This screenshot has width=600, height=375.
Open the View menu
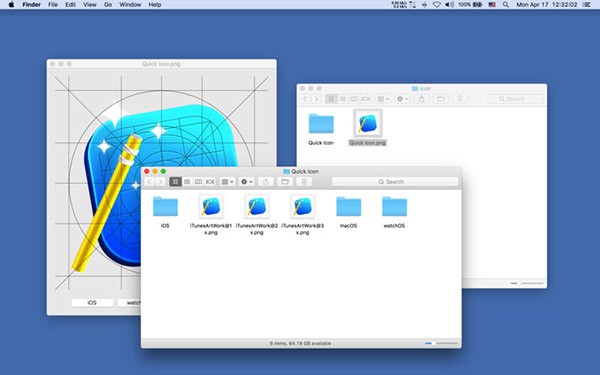pyautogui.click(x=90, y=5)
